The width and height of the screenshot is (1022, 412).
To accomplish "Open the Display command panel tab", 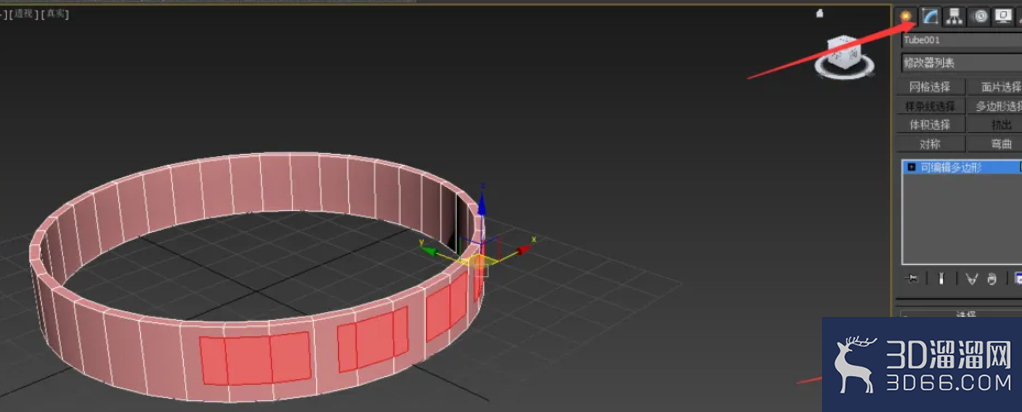I will [x=1002, y=17].
